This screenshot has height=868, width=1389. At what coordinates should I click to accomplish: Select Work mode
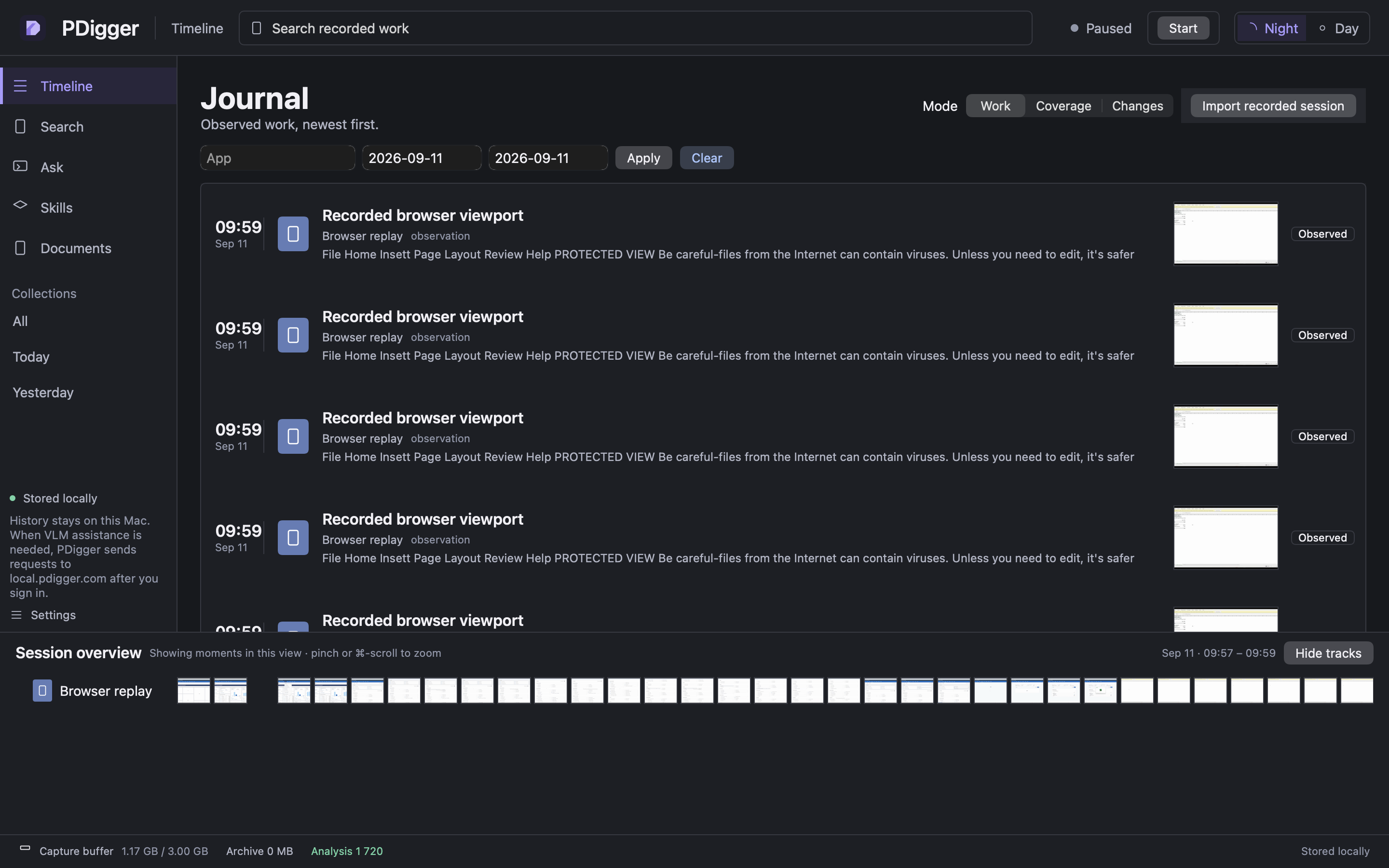point(995,106)
